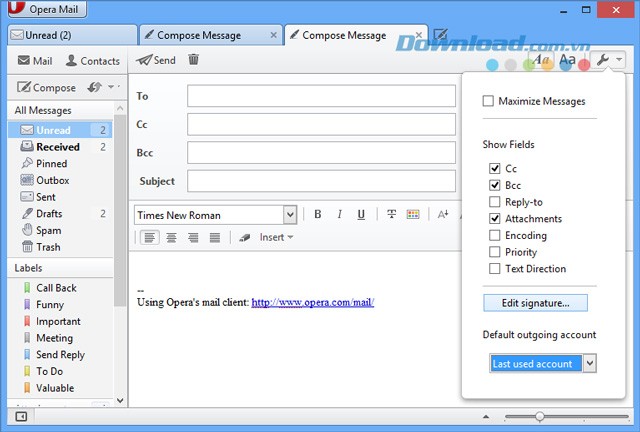The image size is (640, 432).
Task: Enable the Encoding field checkbox
Action: [495, 235]
